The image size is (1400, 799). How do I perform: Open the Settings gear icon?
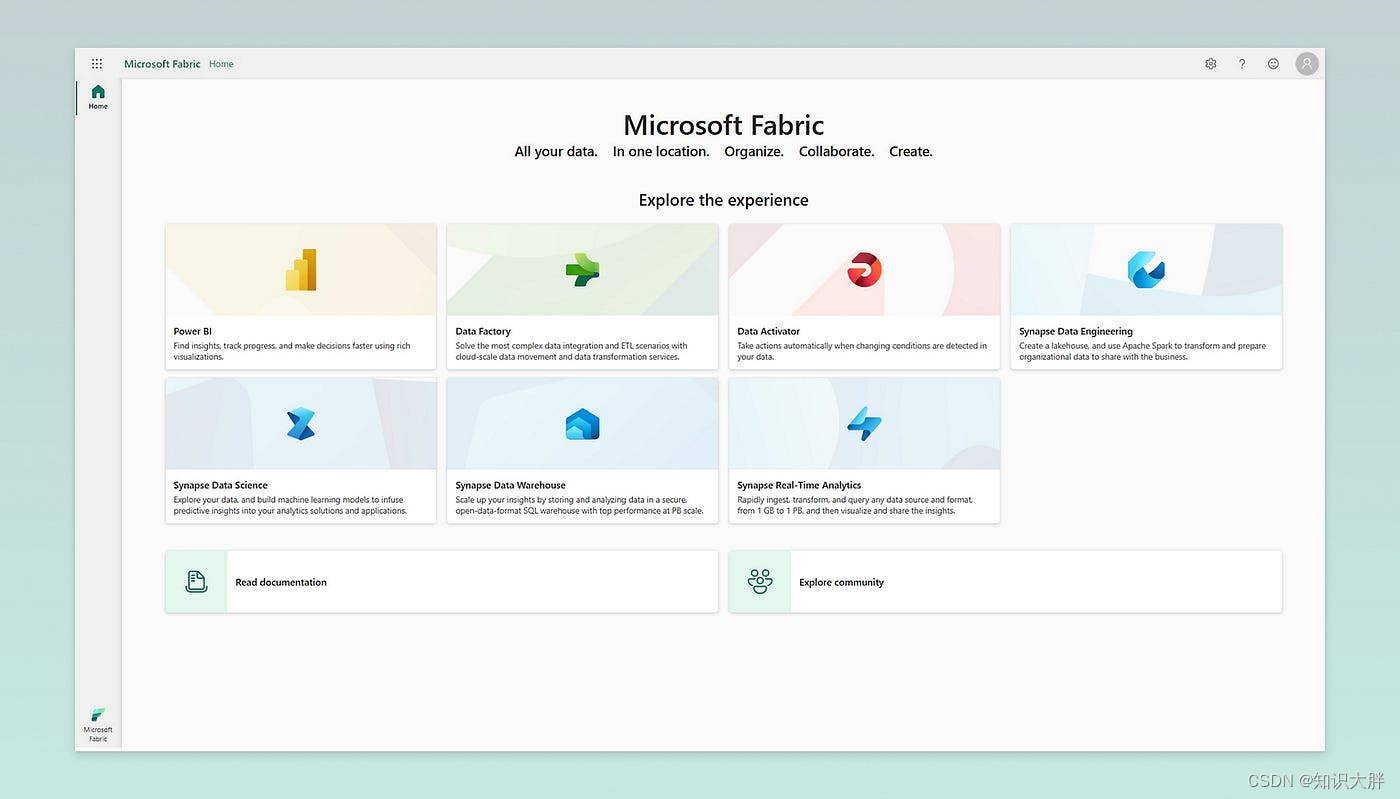click(1211, 64)
